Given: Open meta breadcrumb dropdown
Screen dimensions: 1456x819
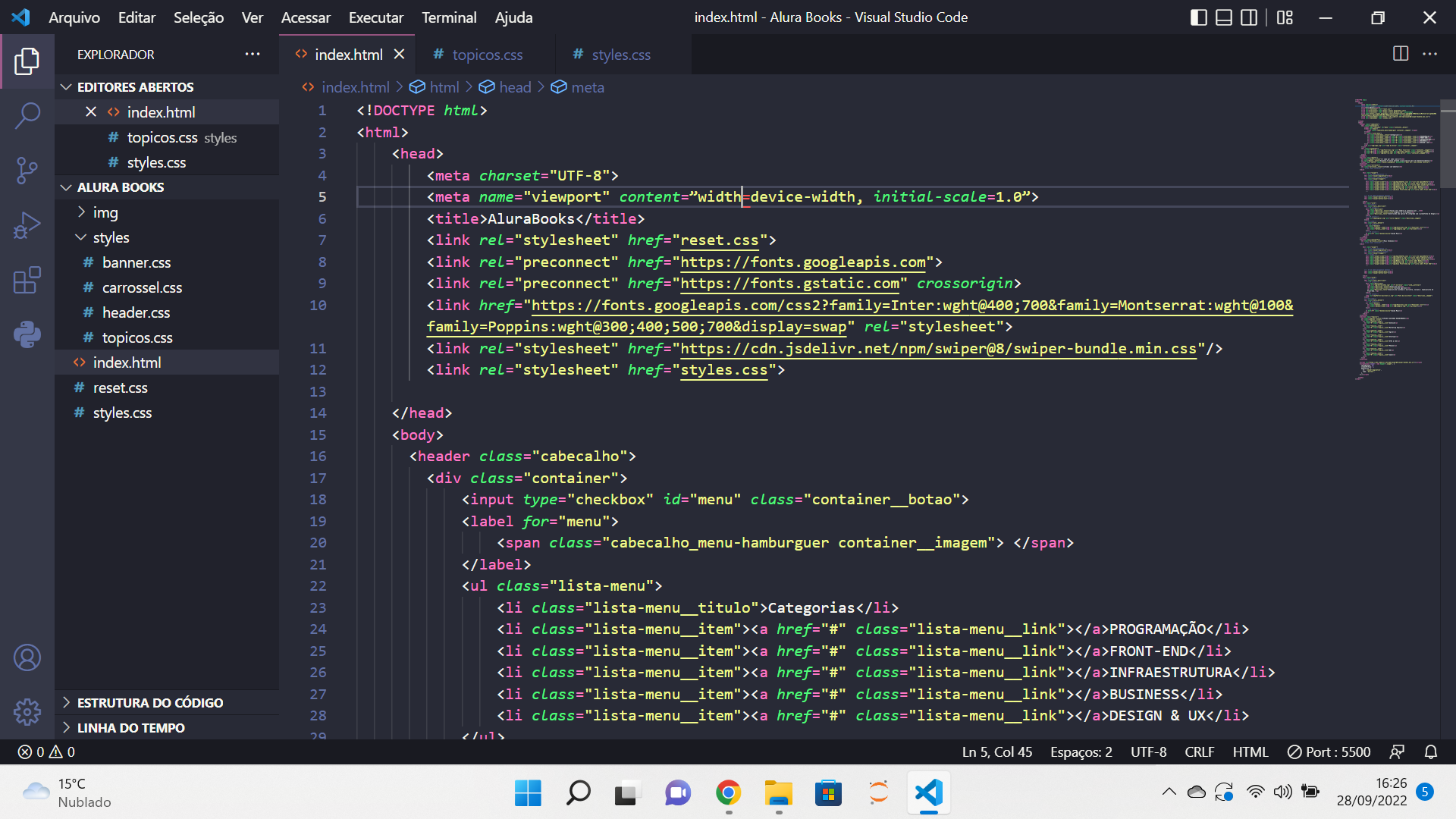Looking at the screenshot, I should [x=578, y=87].
